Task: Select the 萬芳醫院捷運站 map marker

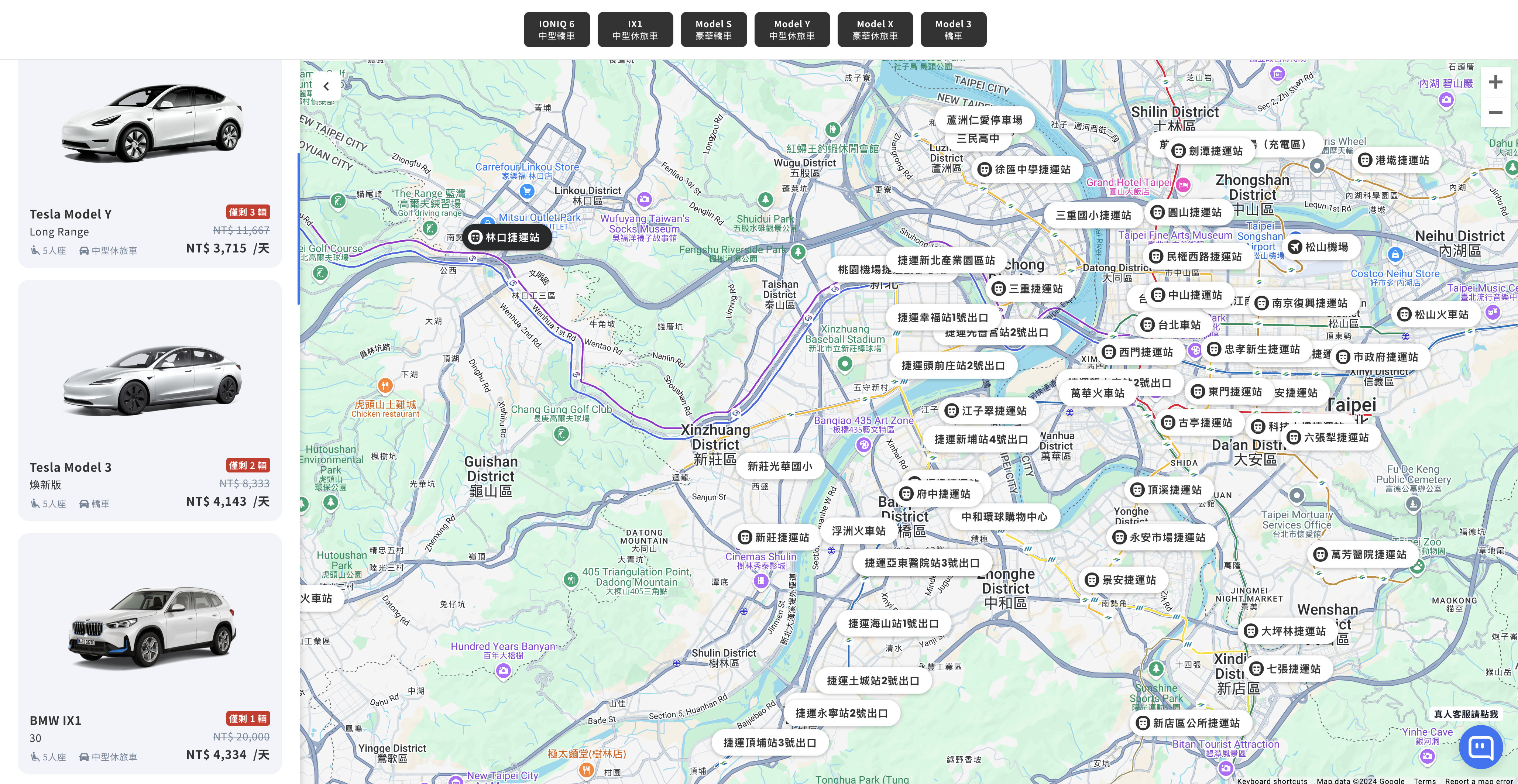Action: (1363, 554)
